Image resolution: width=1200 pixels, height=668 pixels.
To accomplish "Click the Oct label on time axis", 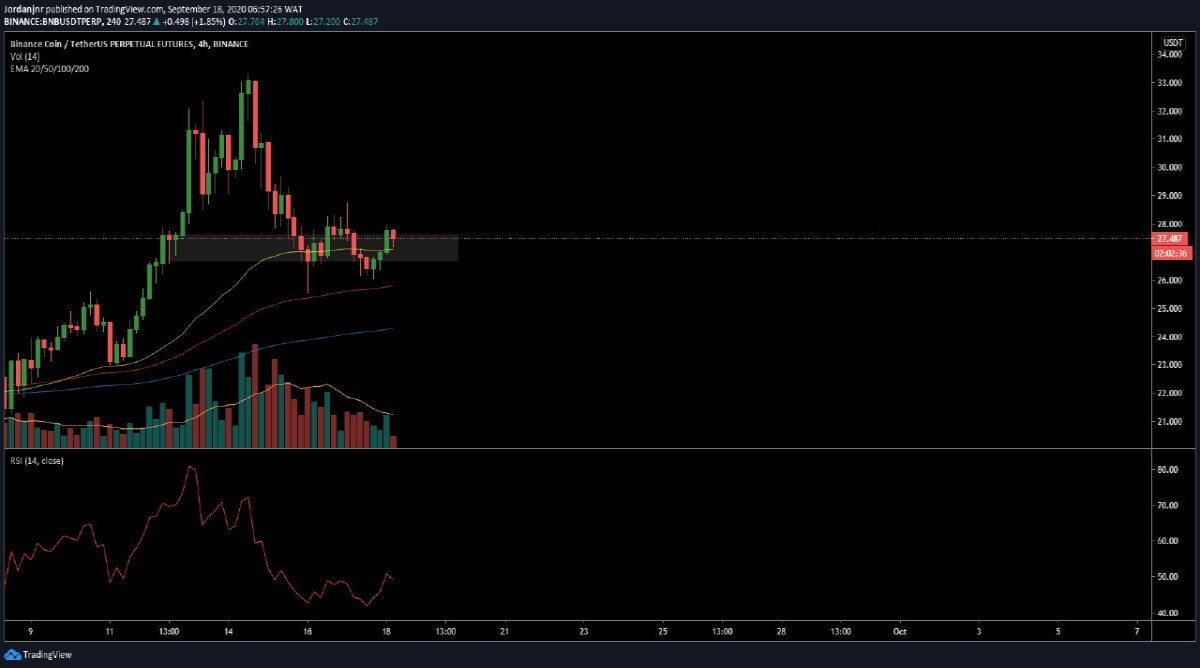I will coord(899,633).
